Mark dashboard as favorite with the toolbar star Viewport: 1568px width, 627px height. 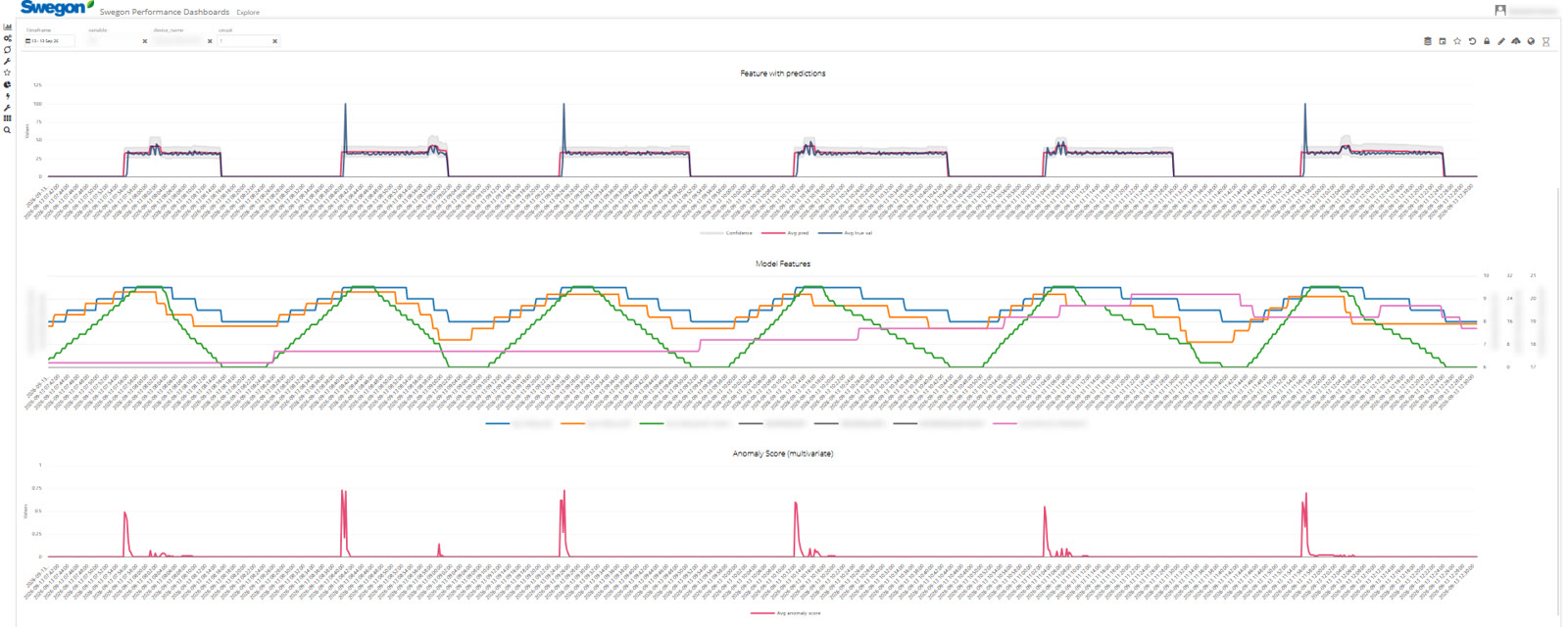pos(1457,41)
